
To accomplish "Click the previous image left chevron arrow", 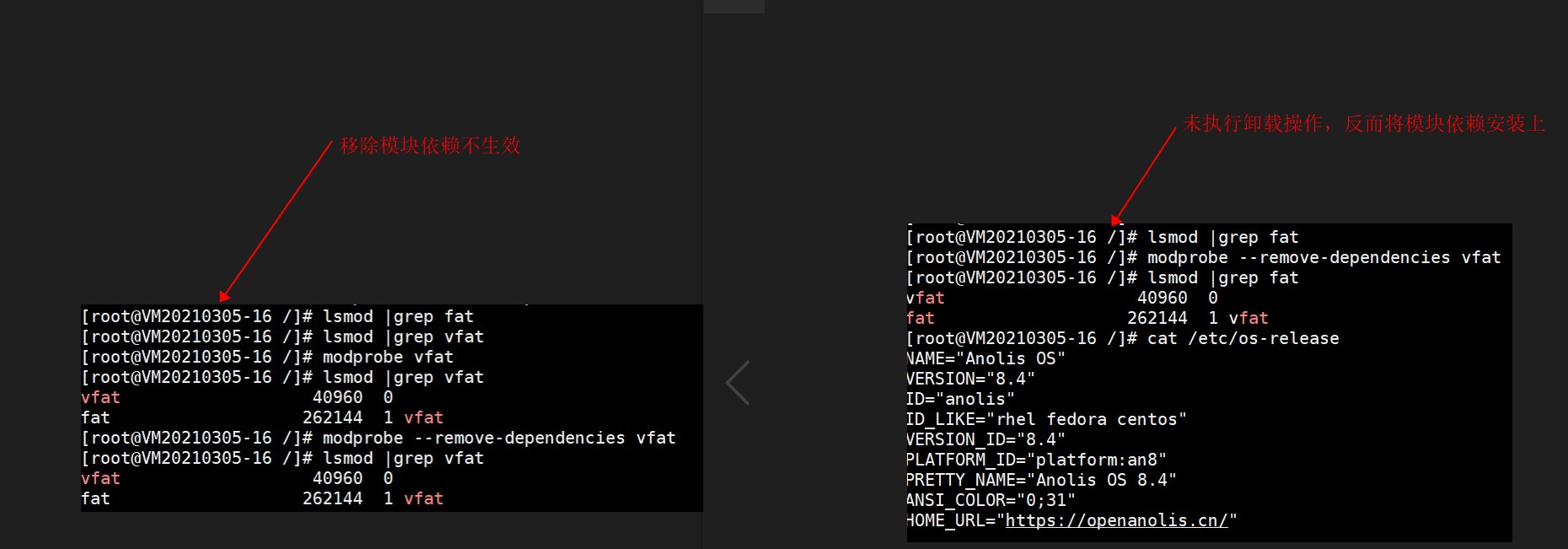I will (738, 383).
